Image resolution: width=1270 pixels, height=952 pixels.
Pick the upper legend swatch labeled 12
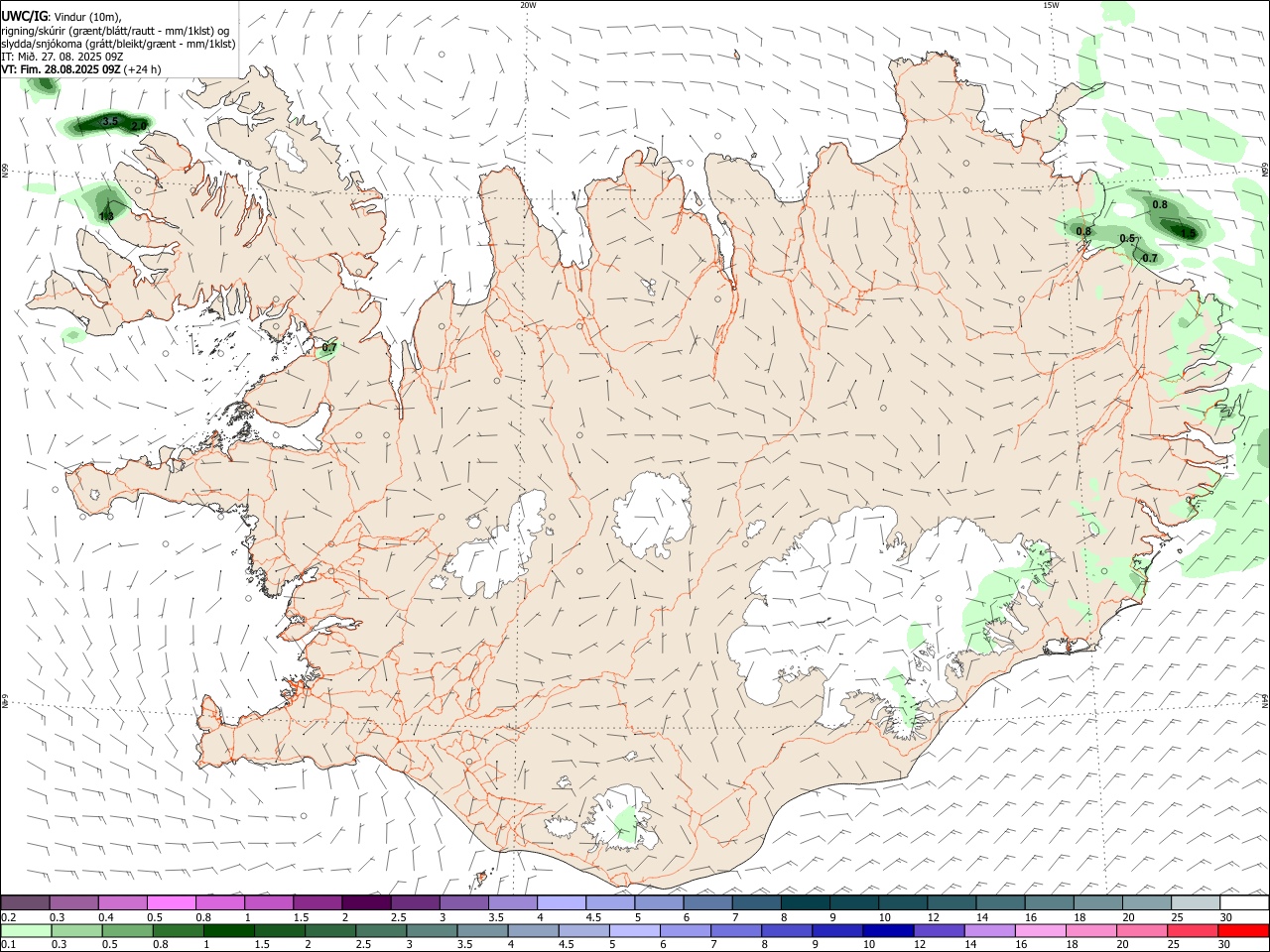[952, 902]
